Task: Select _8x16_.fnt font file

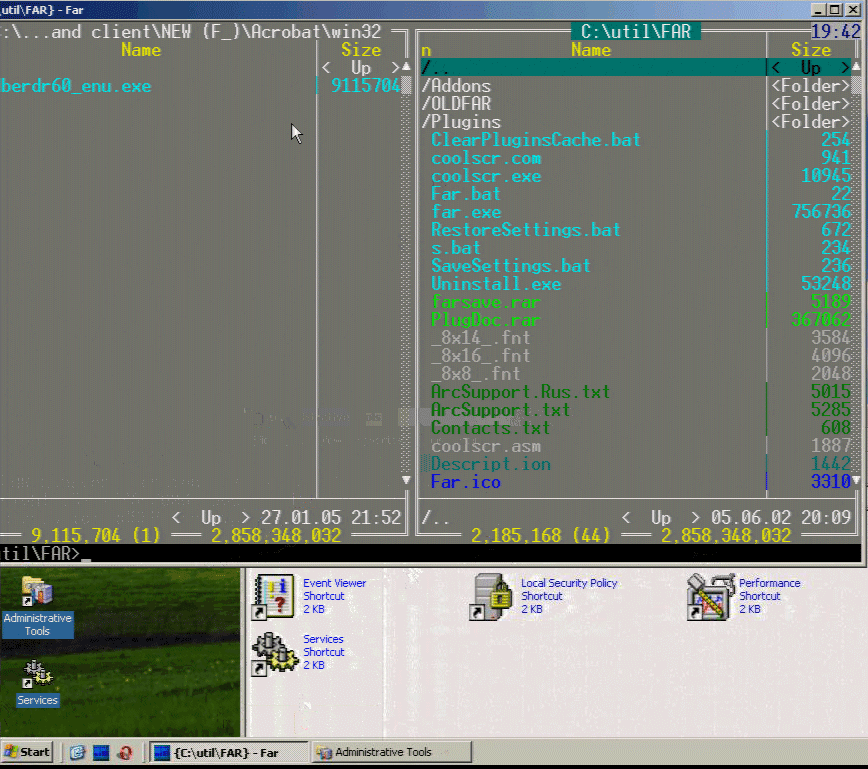Action: (480, 356)
